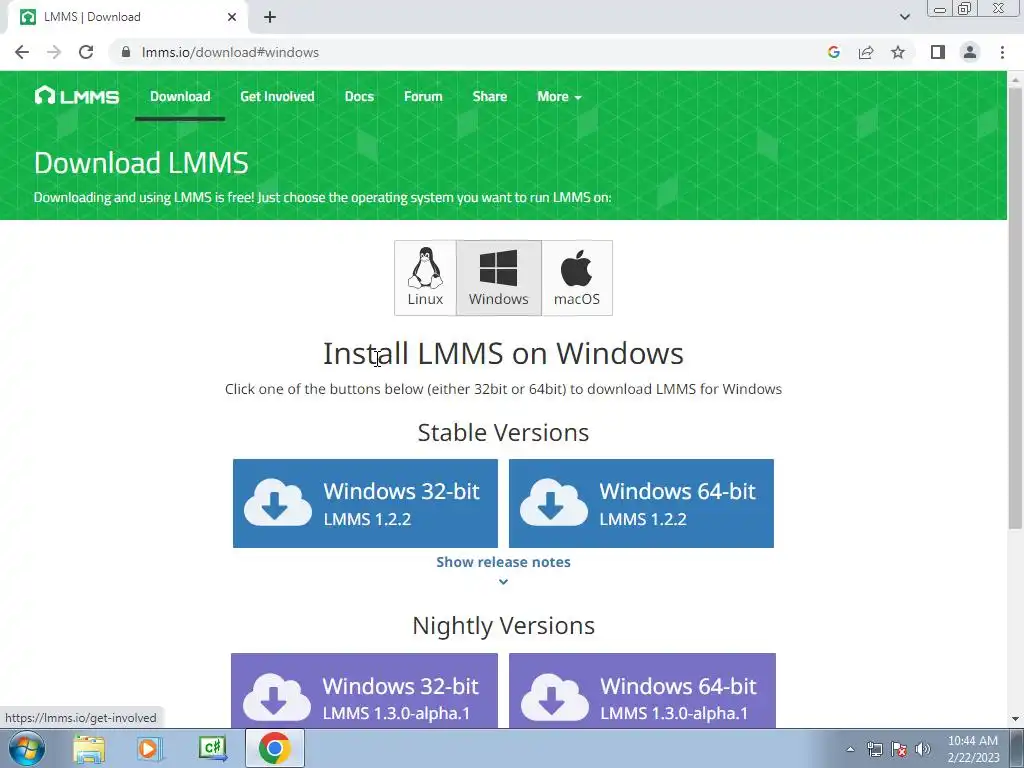Viewport: 1024px width, 768px height.
Task: Open the Download nav item
Action: (x=180, y=96)
